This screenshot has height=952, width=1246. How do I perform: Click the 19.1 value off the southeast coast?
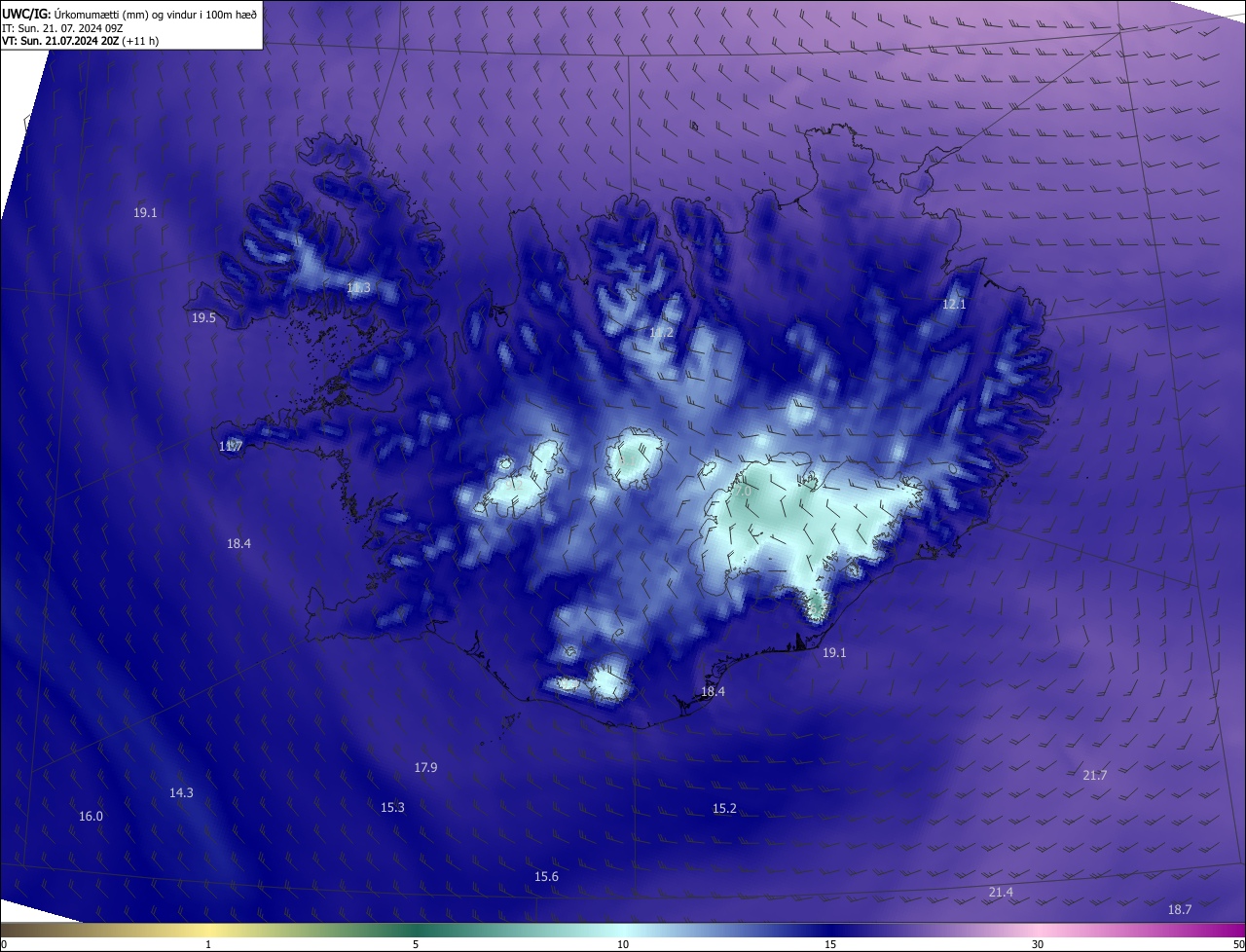tap(834, 652)
